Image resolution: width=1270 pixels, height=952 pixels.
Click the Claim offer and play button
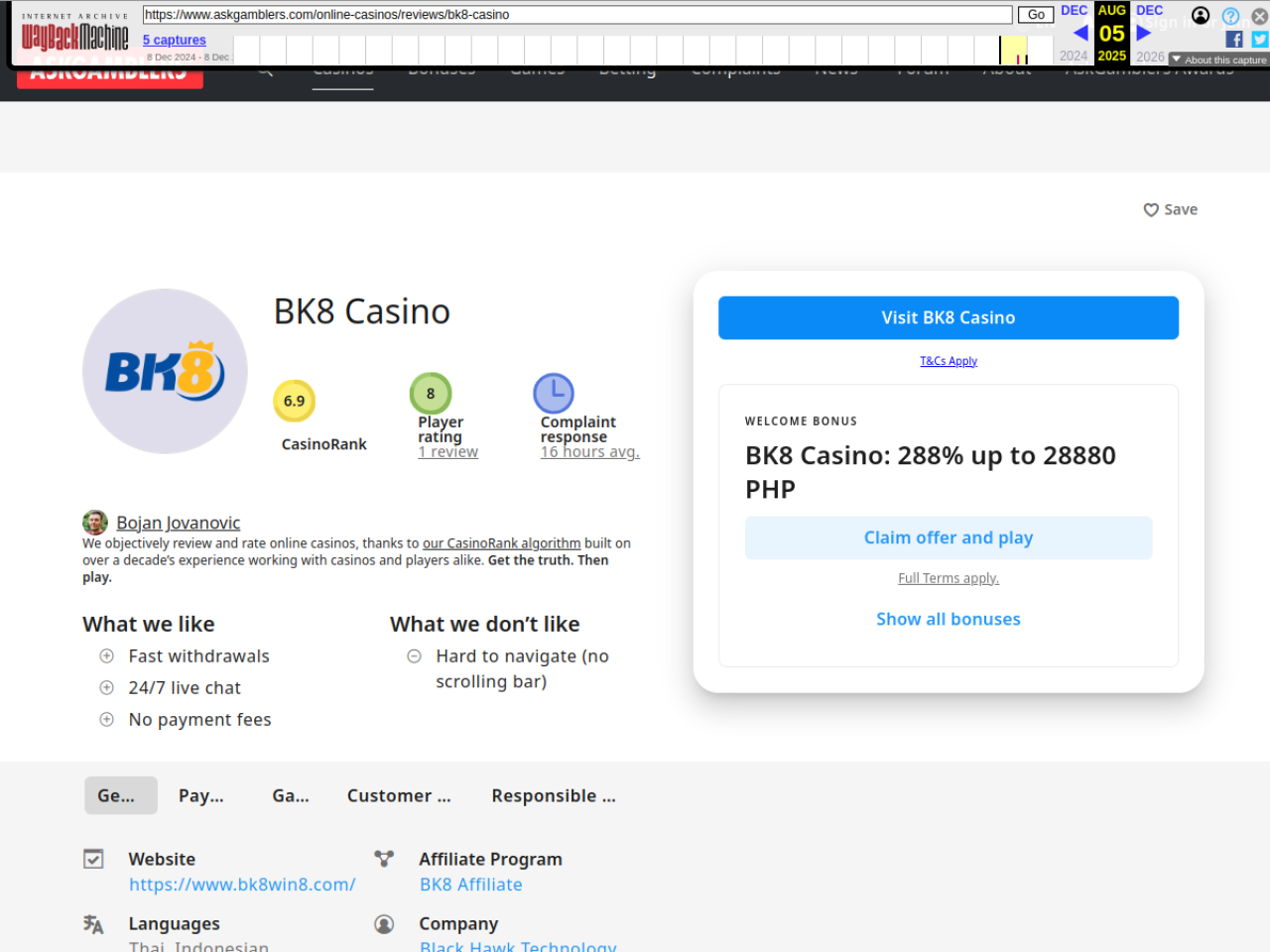pyautogui.click(x=949, y=537)
